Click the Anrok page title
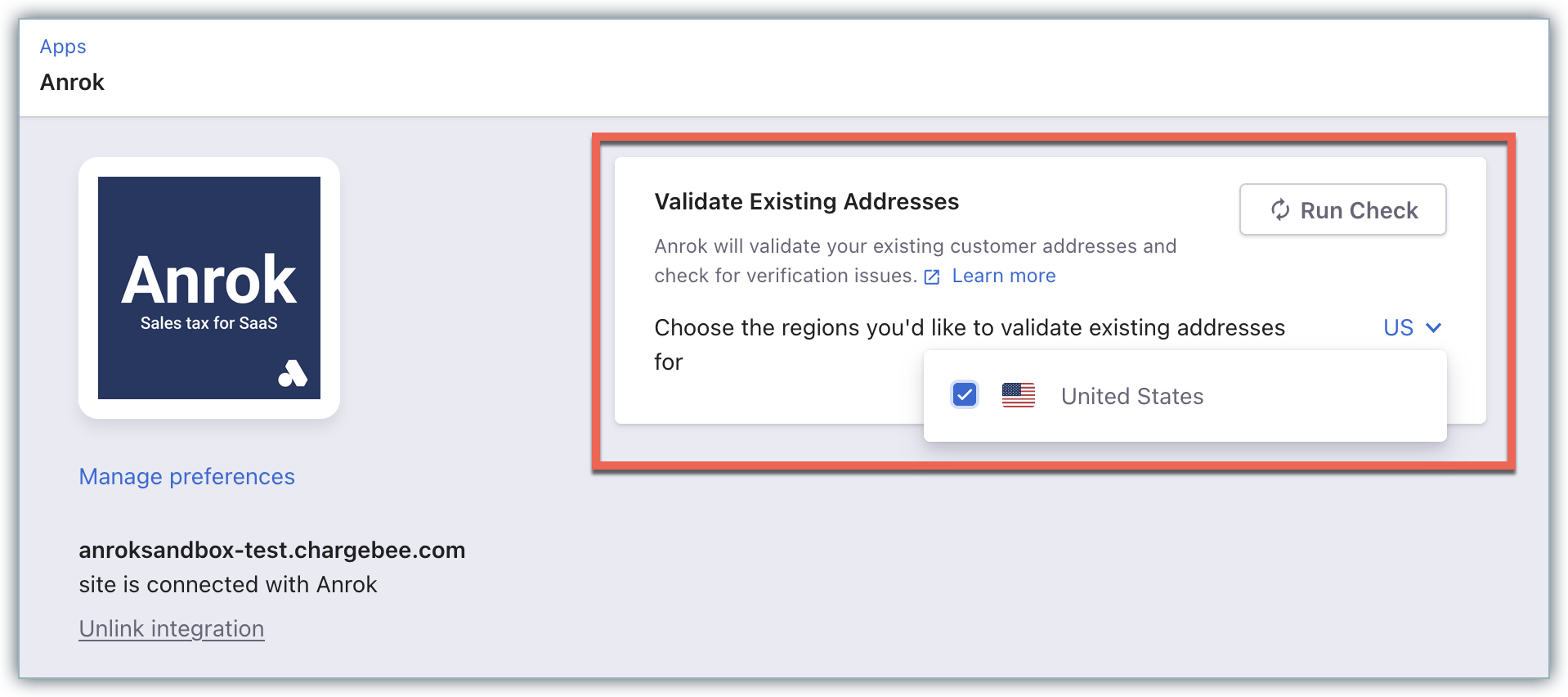The image size is (1568, 697). [x=73, y=83]
